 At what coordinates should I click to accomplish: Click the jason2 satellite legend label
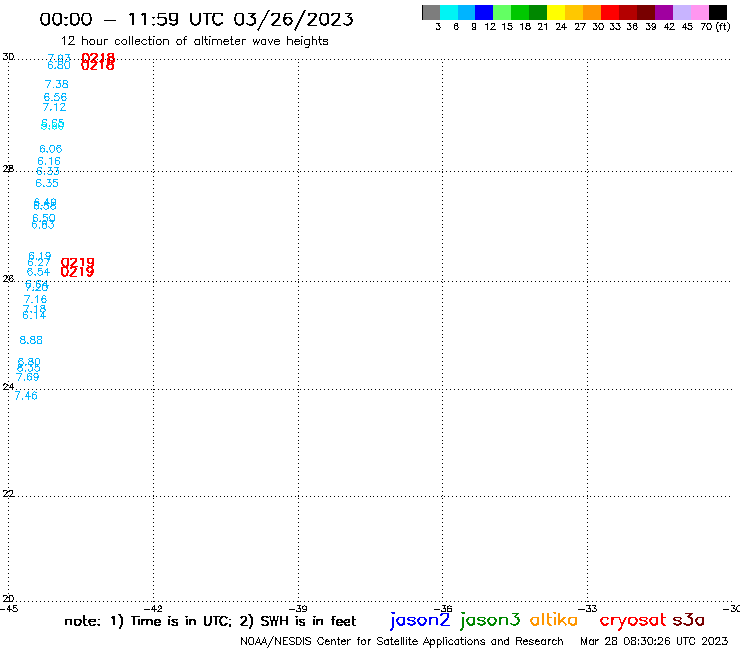[x=420, y=620]
